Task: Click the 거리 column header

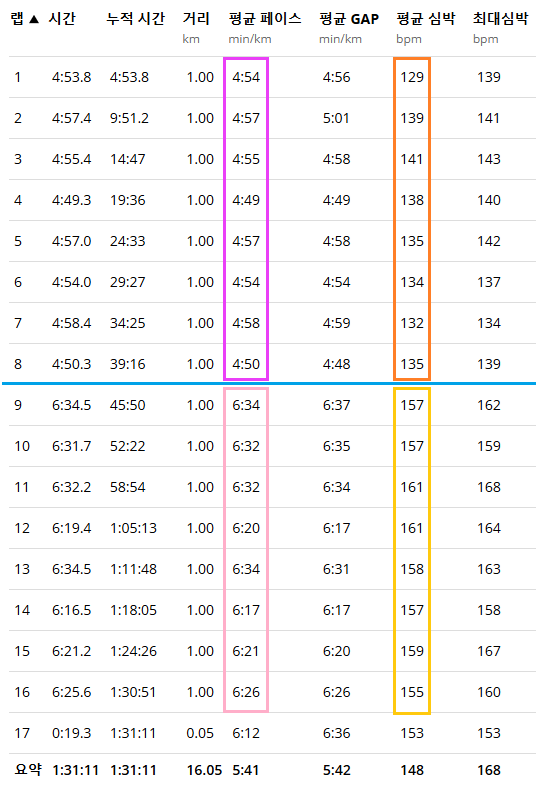Action: (x=196, y=19)
